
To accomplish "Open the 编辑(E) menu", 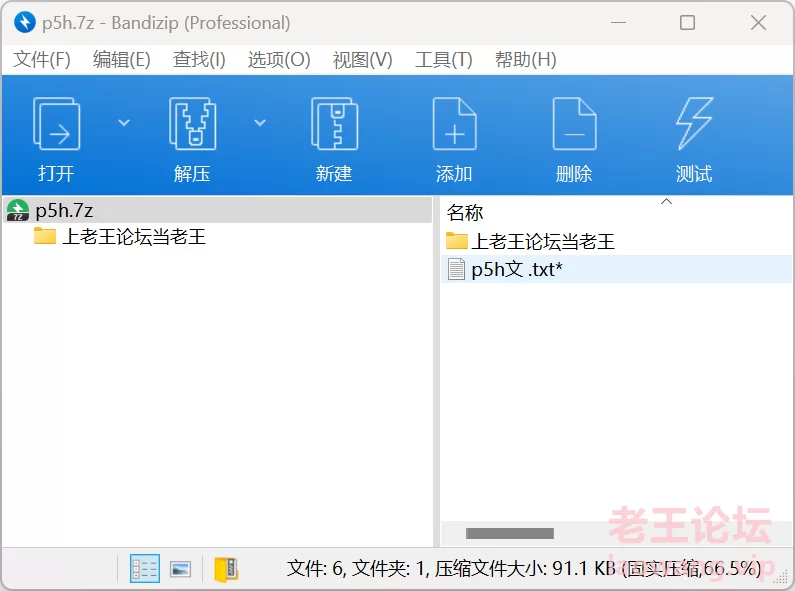I will click(122, 60).
